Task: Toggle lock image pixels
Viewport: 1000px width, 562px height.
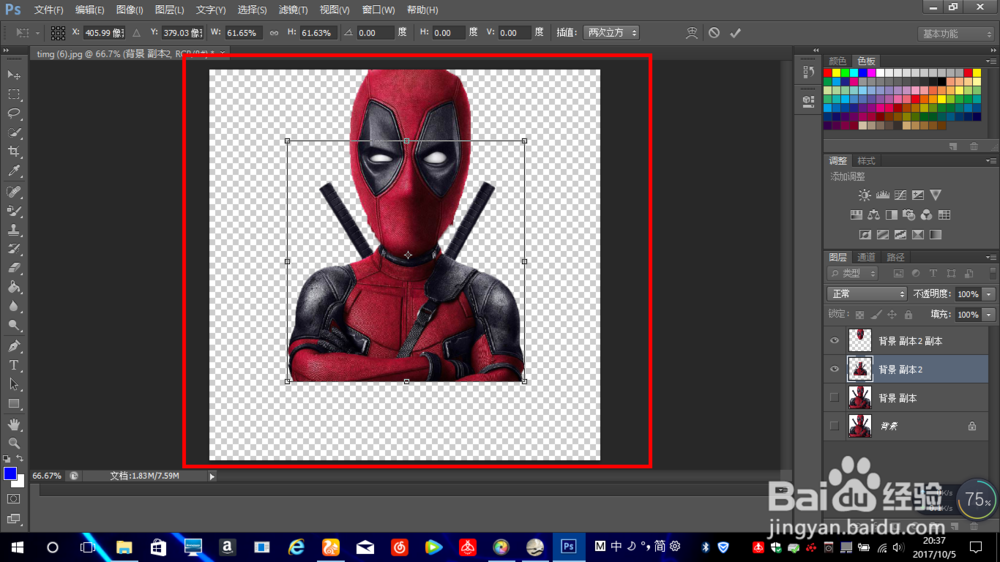Action: pyautogui.click(x=876, y=314)
